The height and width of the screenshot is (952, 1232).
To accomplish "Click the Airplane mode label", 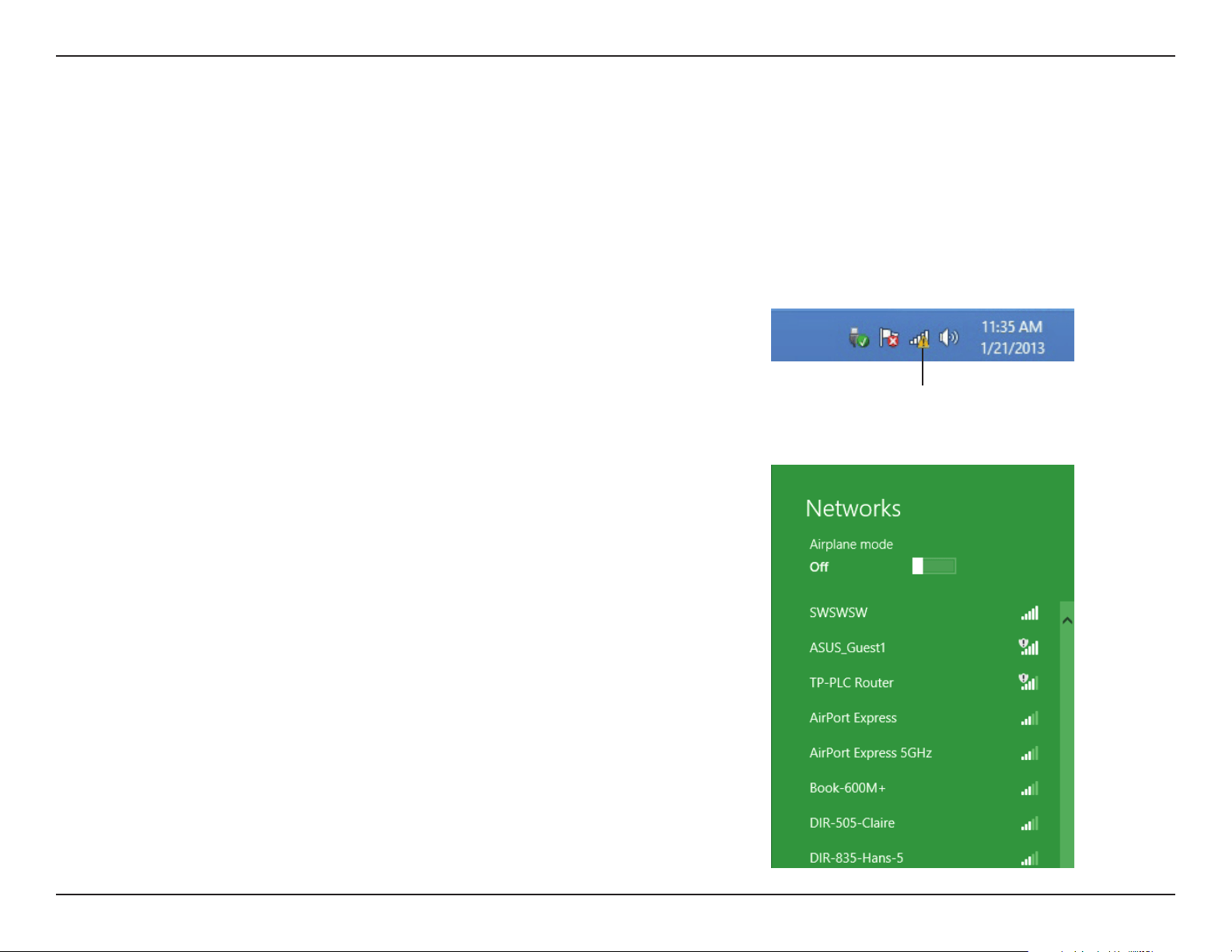I will [851, 544].
